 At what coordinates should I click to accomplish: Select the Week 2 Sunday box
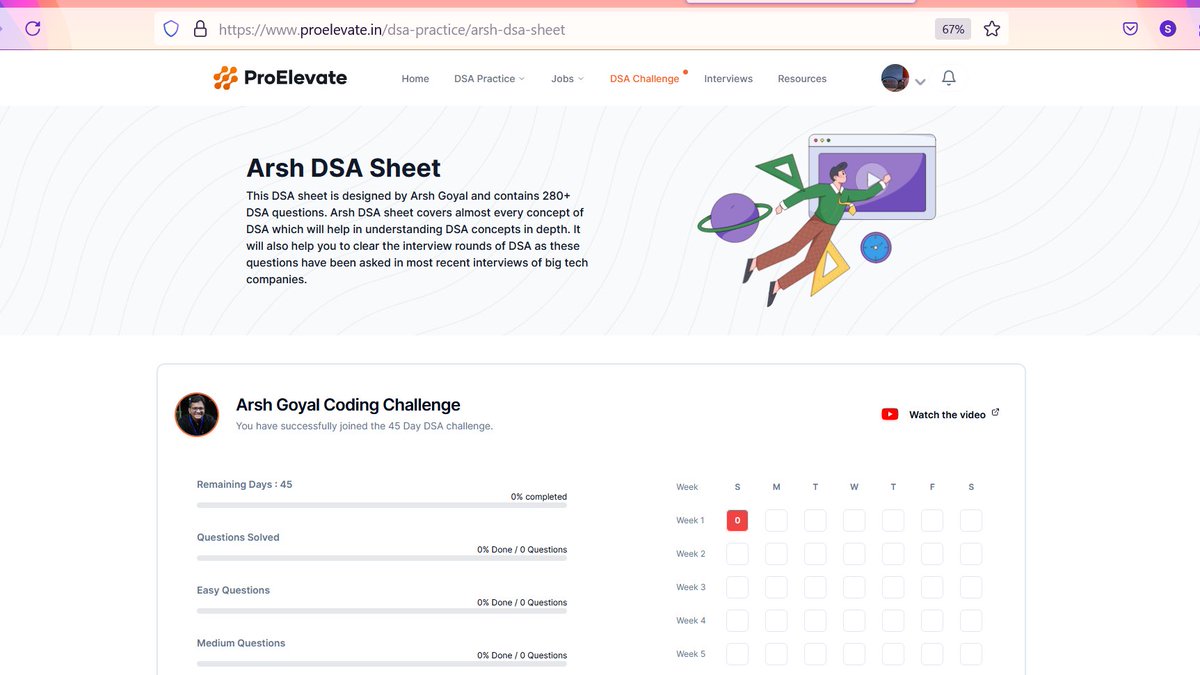tap(737, 554)
